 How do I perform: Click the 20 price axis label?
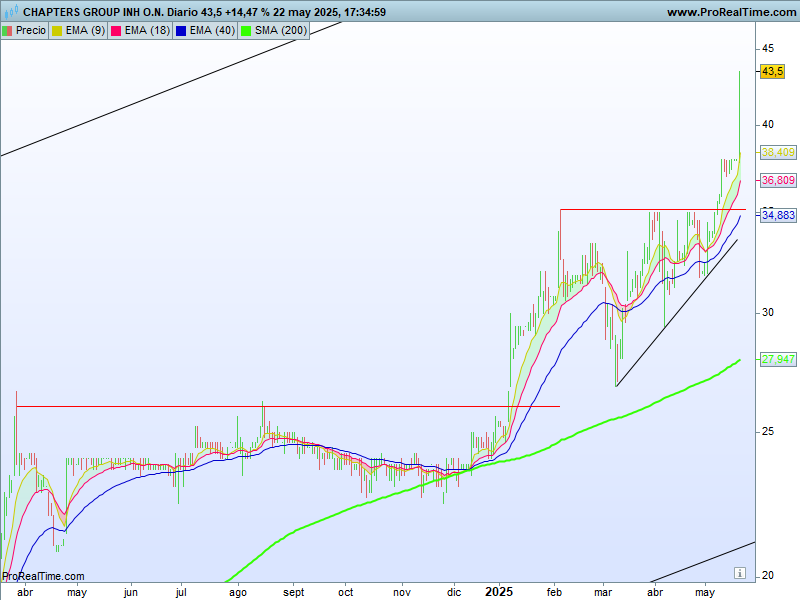(767, 576)
